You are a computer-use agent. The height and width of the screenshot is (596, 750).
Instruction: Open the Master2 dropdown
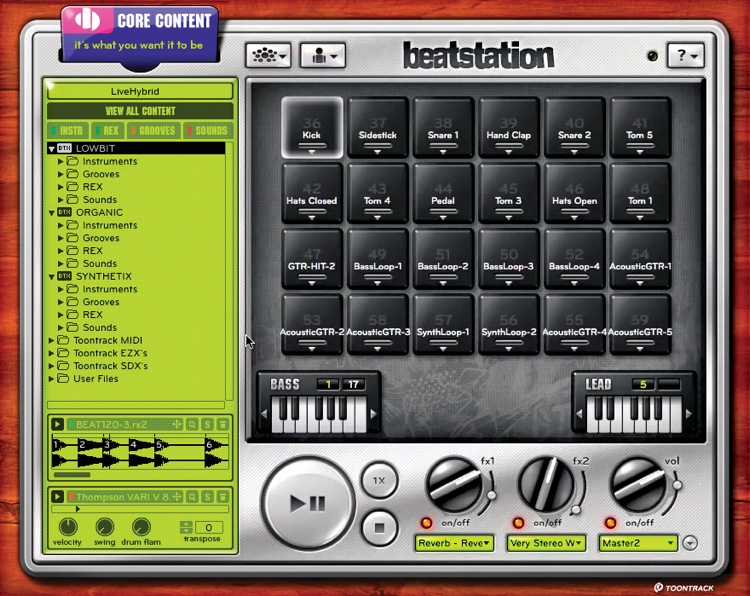638,543
